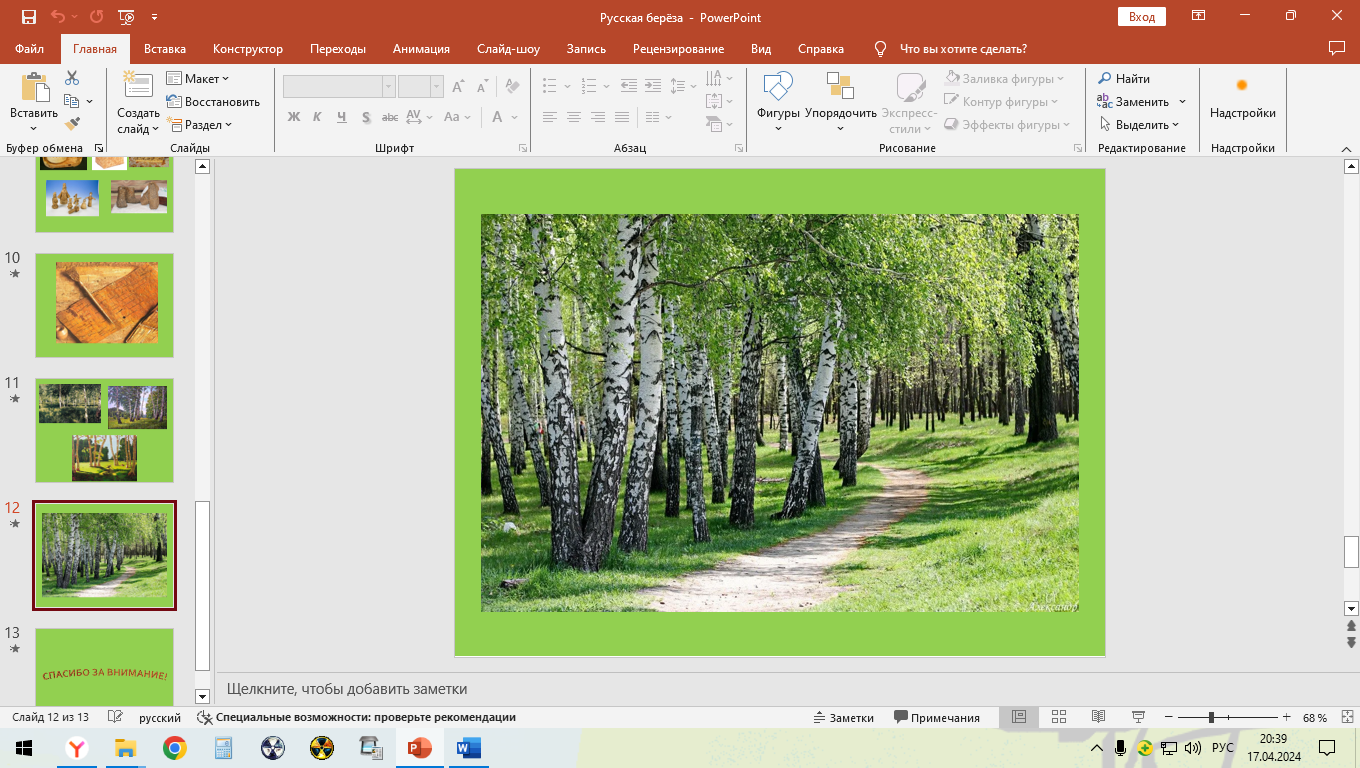
Task: Open the Insert (Вставка) ribbon tab
Action: 165,49
